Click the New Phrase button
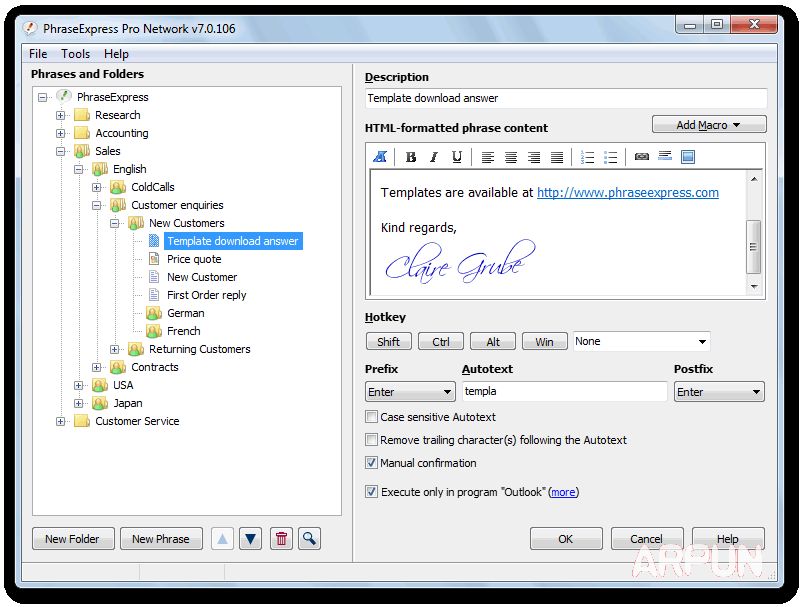 pyautogui.click(x=161, y=539)
